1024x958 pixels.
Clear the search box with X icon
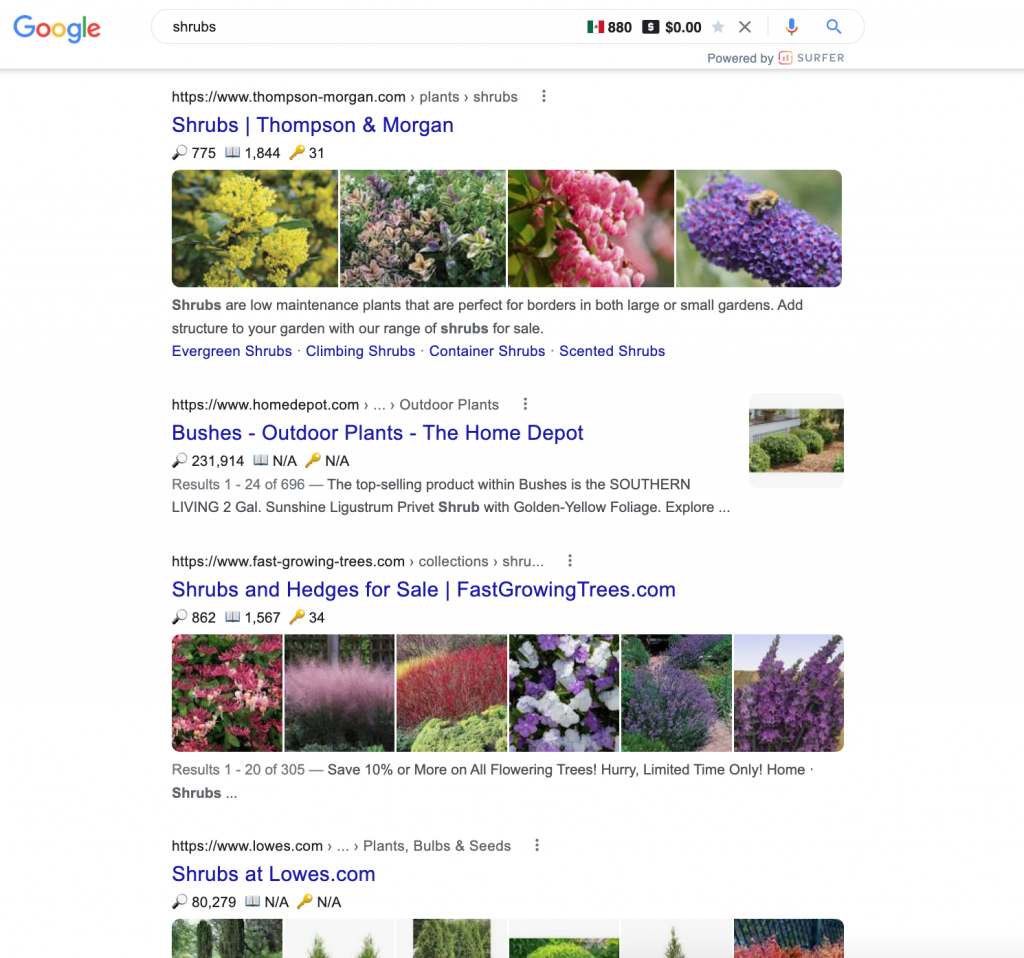(x=744, y=27)
